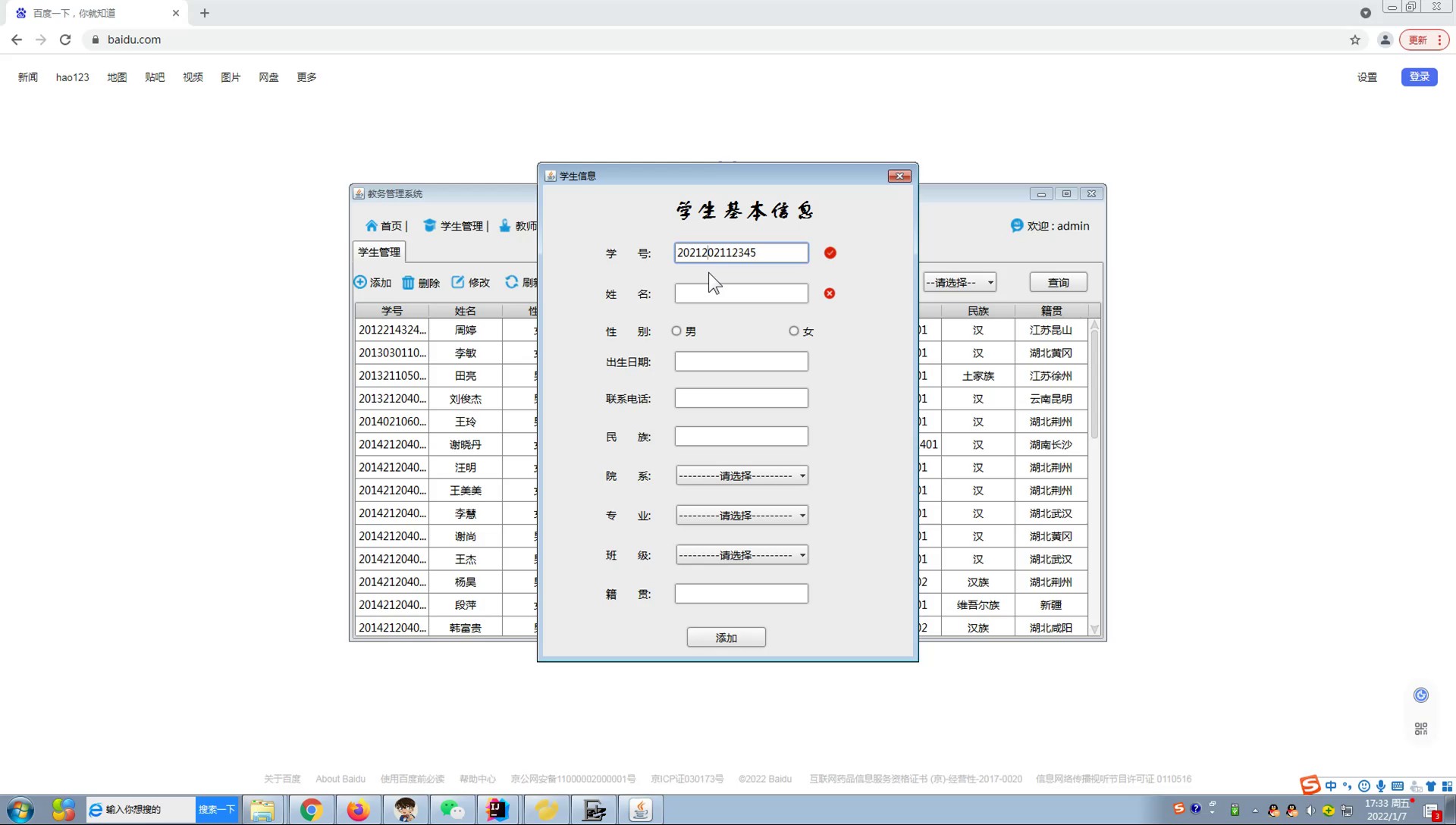Image resolution: width=1456 pixels, height=825 pixels.
Task: Click the 民族 column header
Action: click(978, 311)
